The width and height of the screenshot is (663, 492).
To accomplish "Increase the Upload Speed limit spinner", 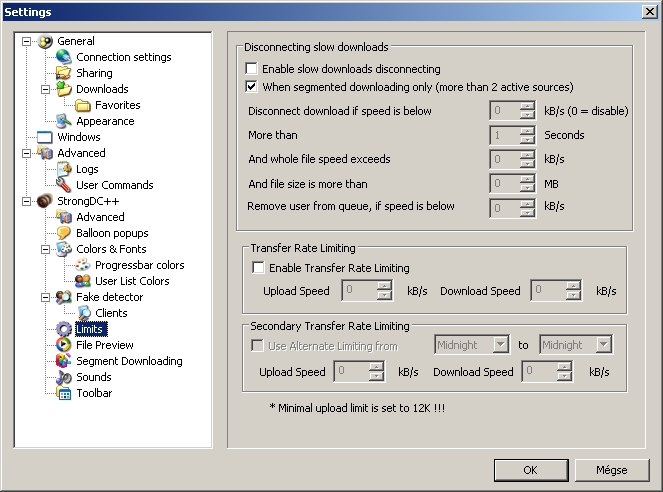I will pyautogui.click(x=384, y=286).
